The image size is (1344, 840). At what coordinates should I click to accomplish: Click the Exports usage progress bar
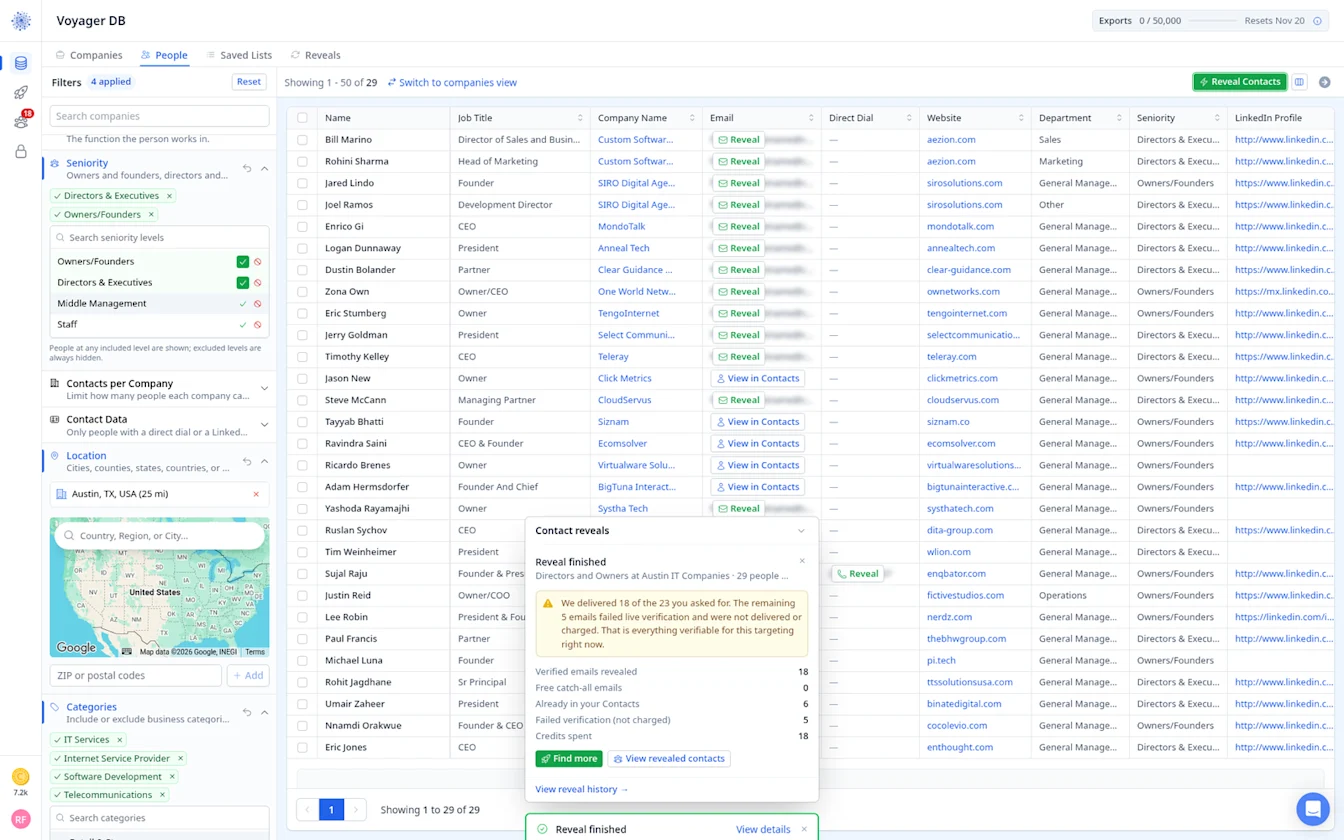[x=1212, y=21]
